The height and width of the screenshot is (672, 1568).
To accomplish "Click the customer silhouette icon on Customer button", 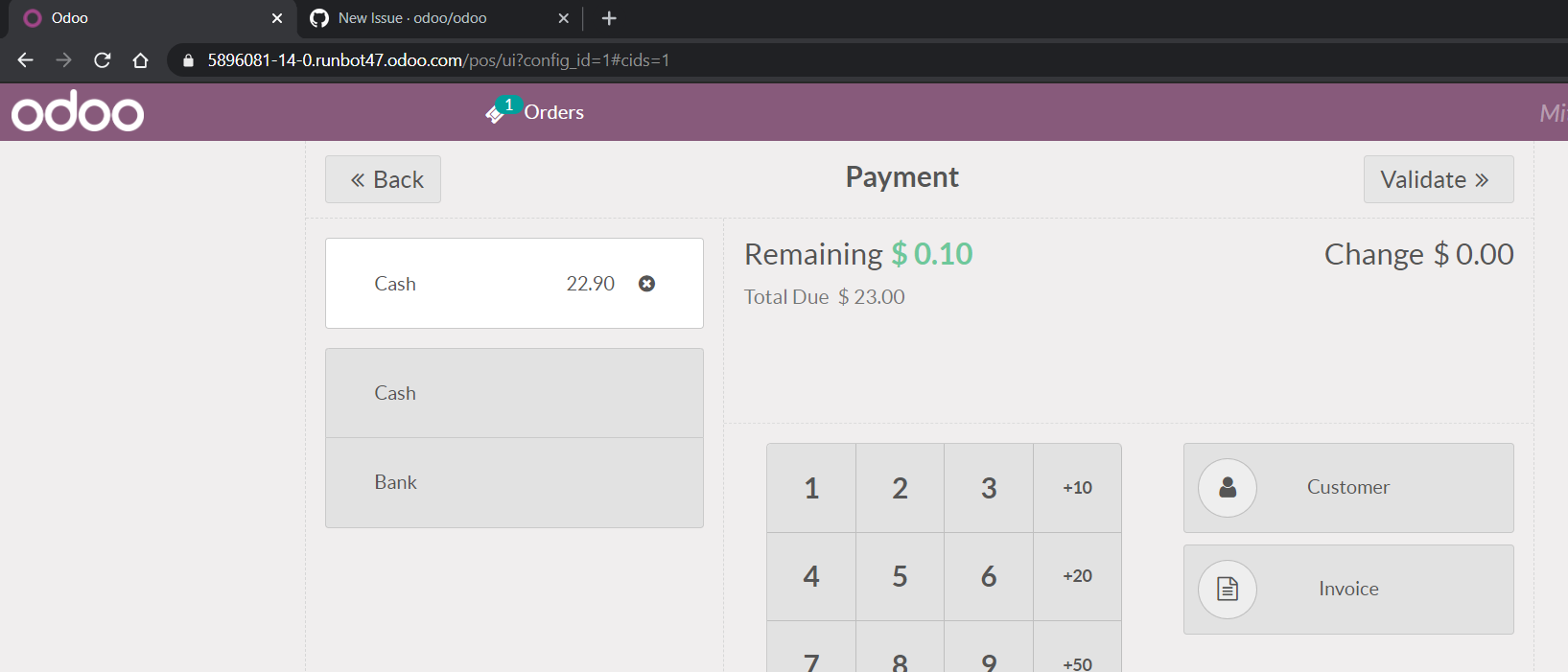I will pos(1228,488).
